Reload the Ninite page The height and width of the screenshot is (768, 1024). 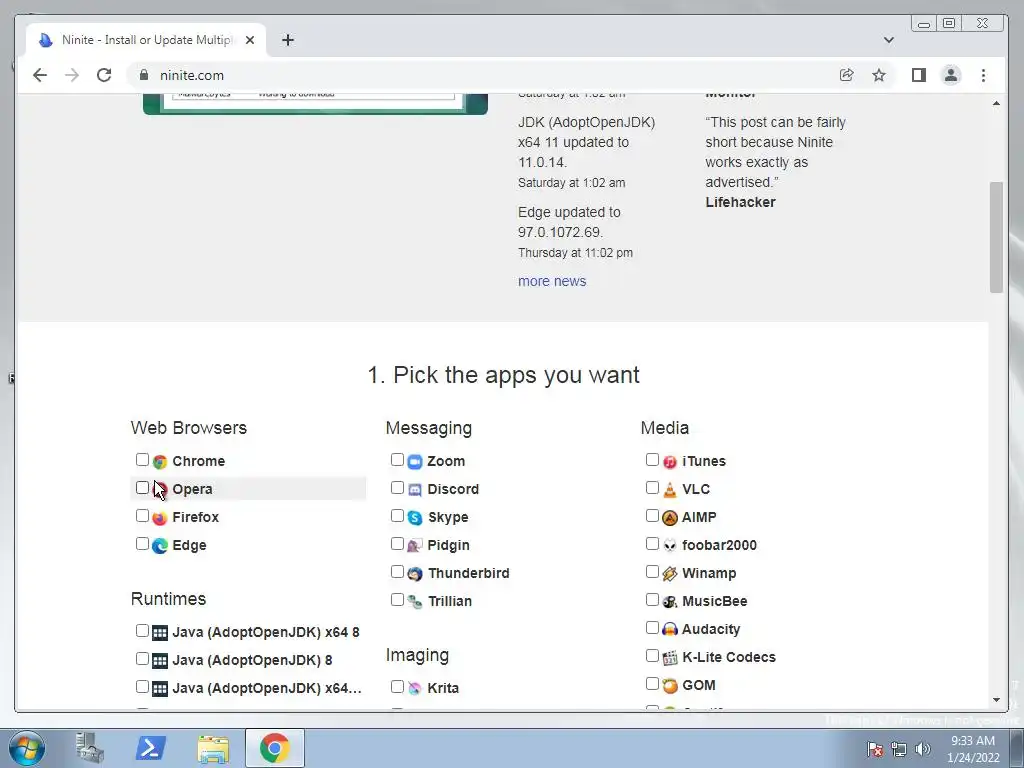click(104, 75)
